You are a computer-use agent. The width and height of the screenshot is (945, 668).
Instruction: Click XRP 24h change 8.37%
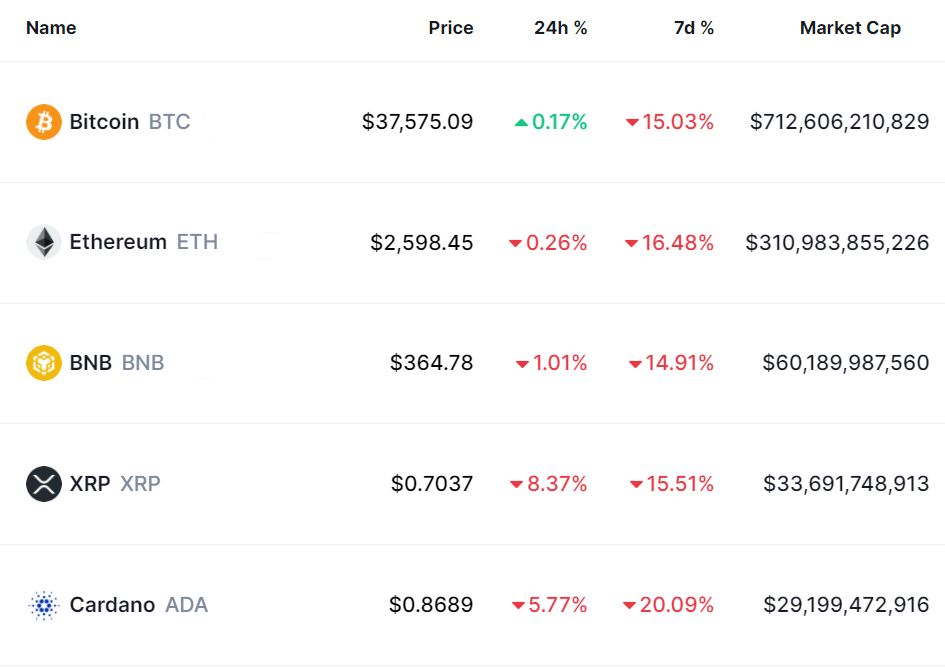[557, 484]
